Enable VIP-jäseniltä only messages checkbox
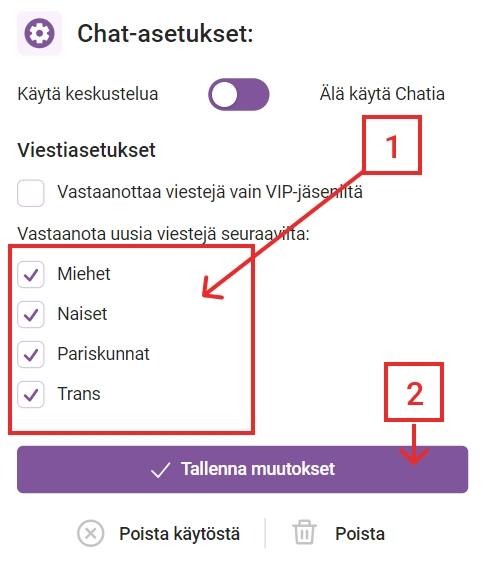The image size is (484, 565). click(x=31, y=193)
